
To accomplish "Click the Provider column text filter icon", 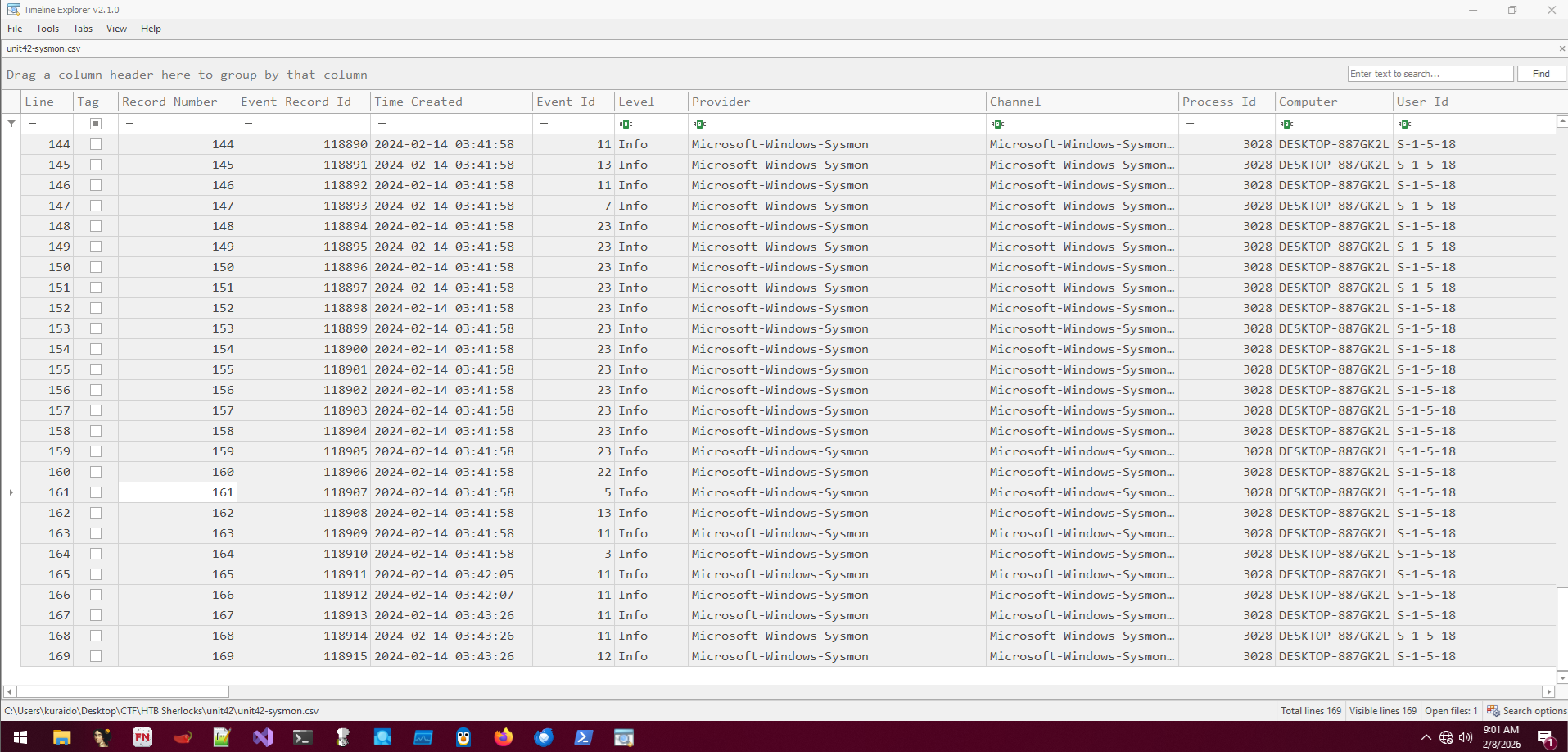I will coord(698,124).
